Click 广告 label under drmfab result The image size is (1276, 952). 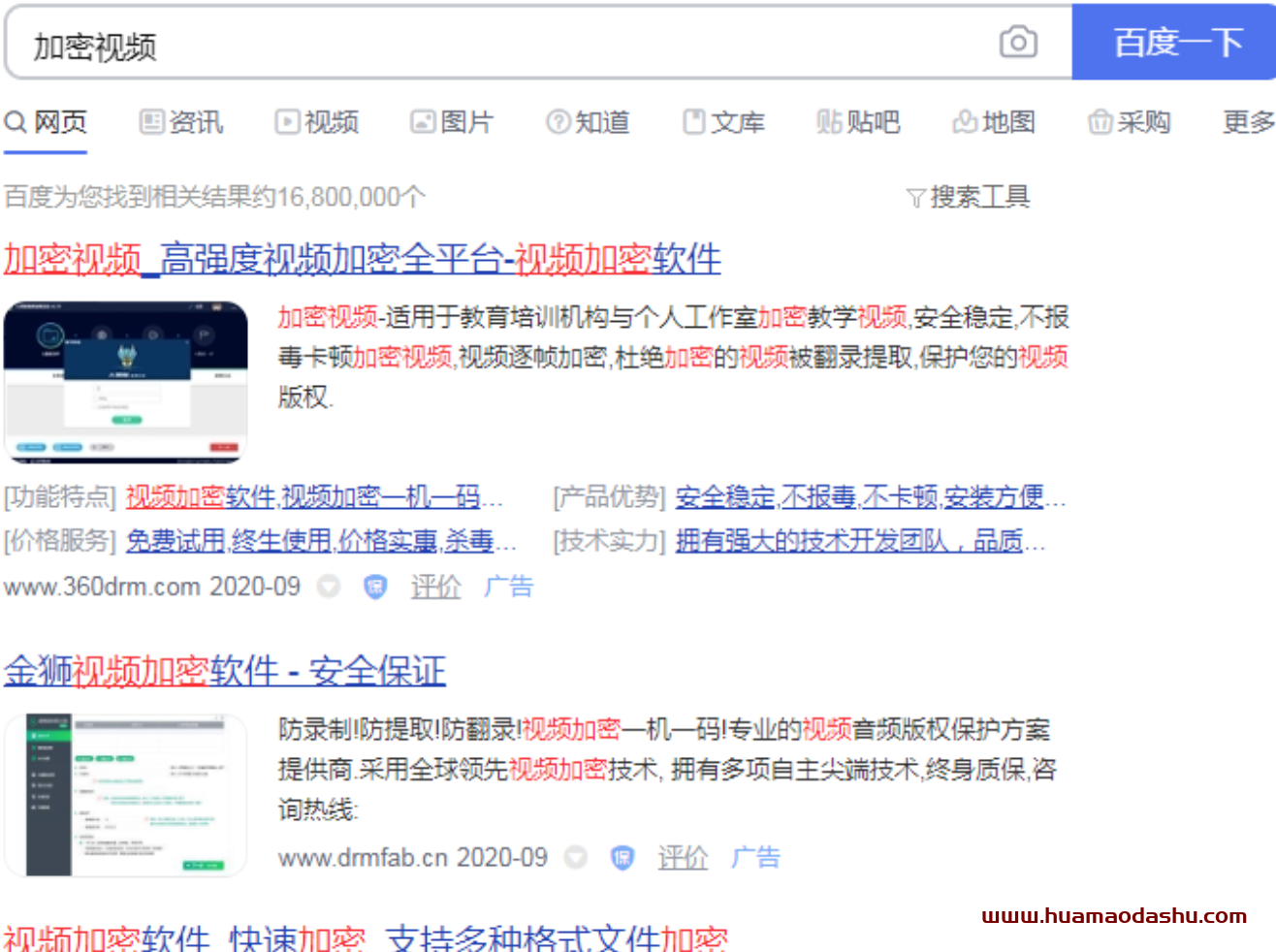pos(756,857)
